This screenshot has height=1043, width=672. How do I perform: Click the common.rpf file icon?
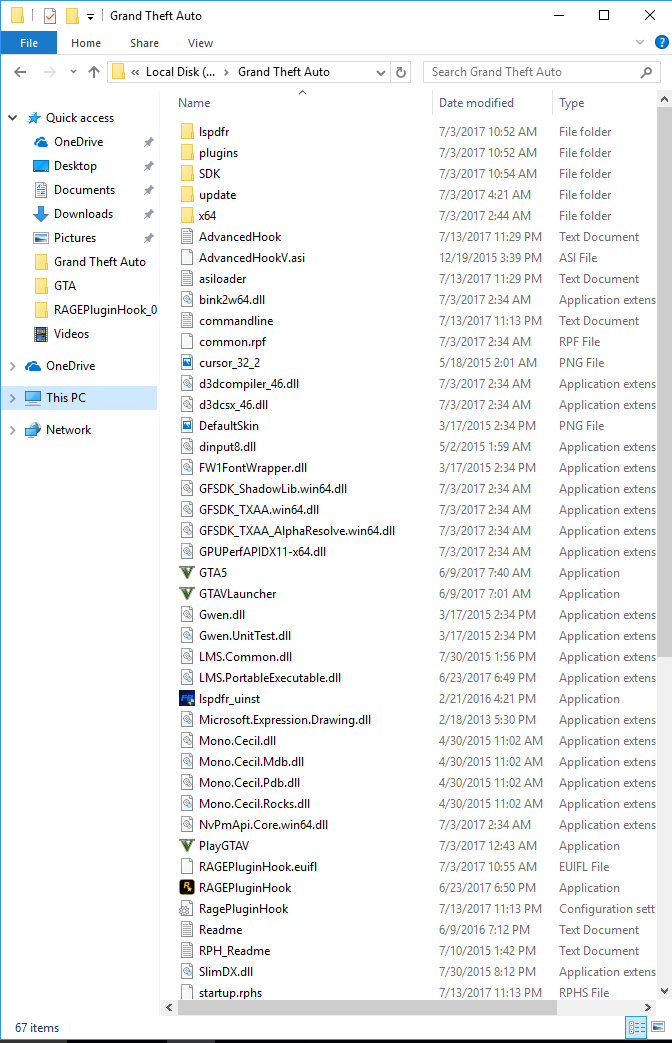[x=187, y=341]
